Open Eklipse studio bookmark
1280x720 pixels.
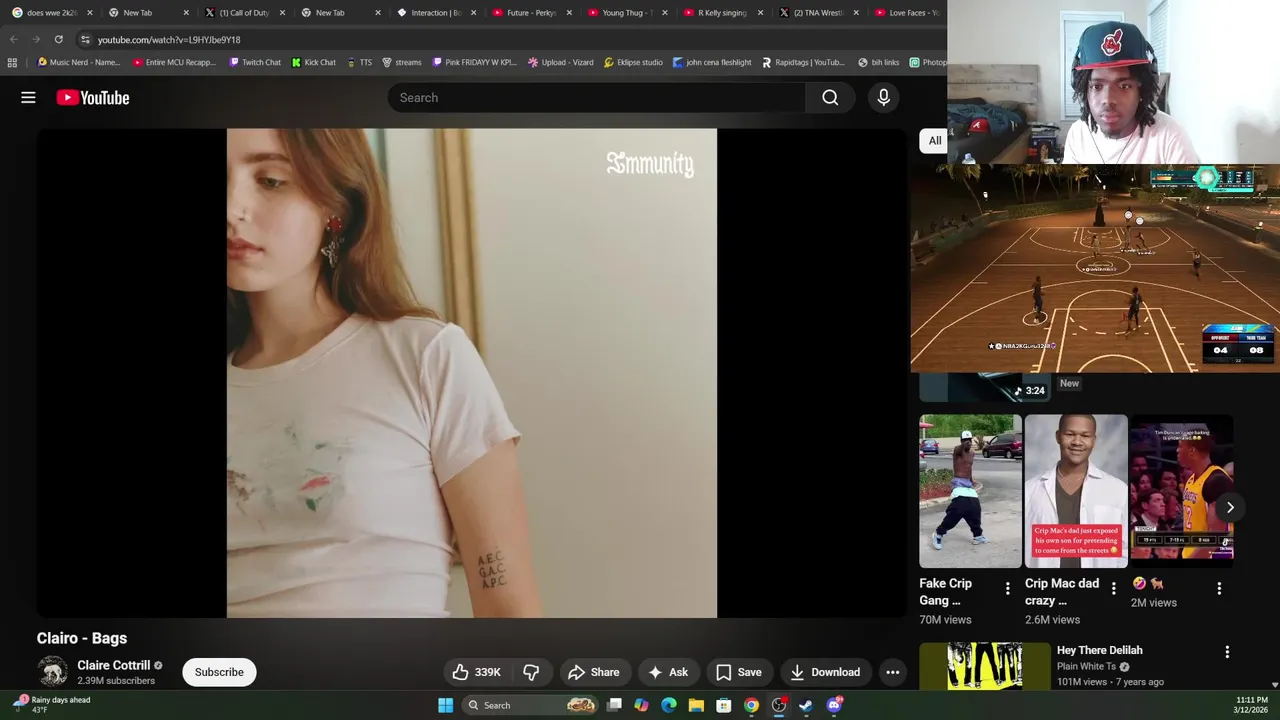click(x=633, y=62)
